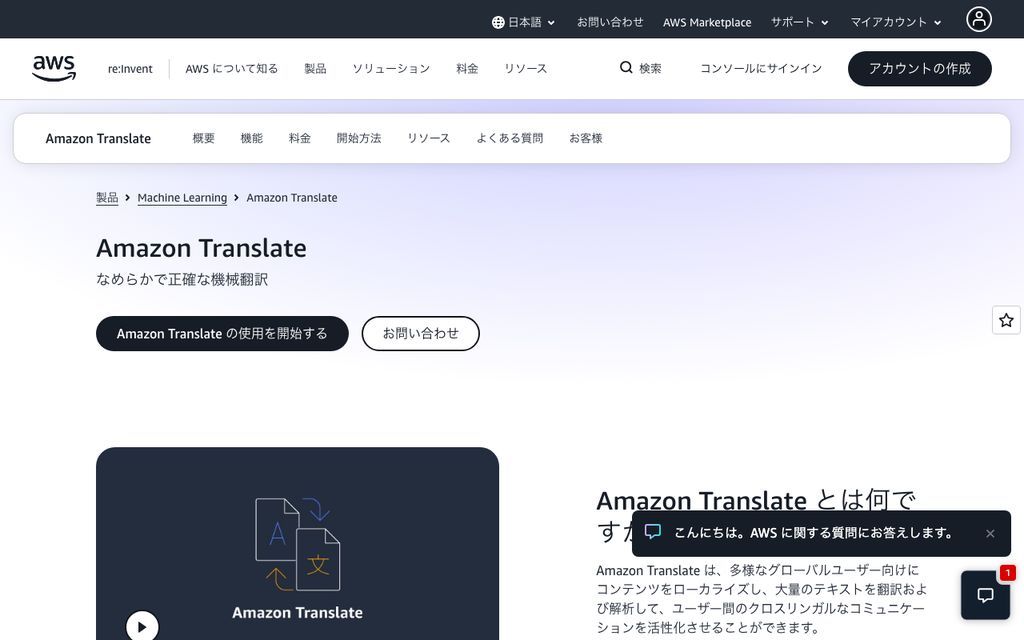Play the Amazon Translate video
The width and height of the screenshot is (1024, 640).
coord(142,626)
